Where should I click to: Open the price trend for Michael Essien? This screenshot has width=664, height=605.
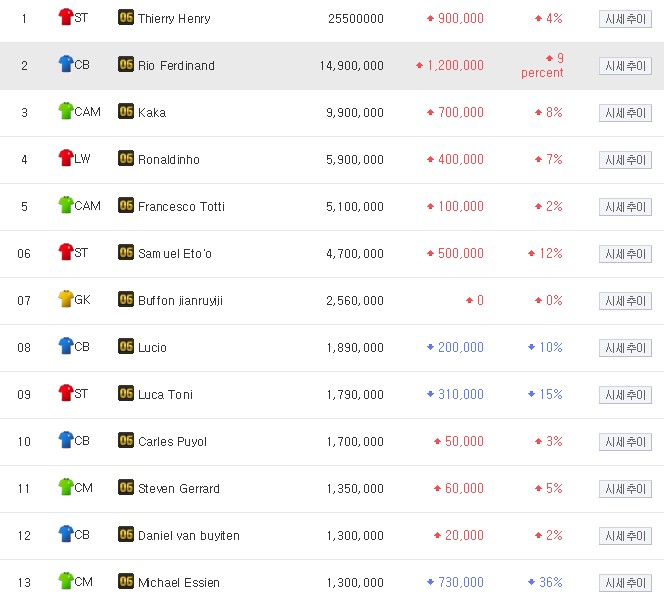[625, 583]
